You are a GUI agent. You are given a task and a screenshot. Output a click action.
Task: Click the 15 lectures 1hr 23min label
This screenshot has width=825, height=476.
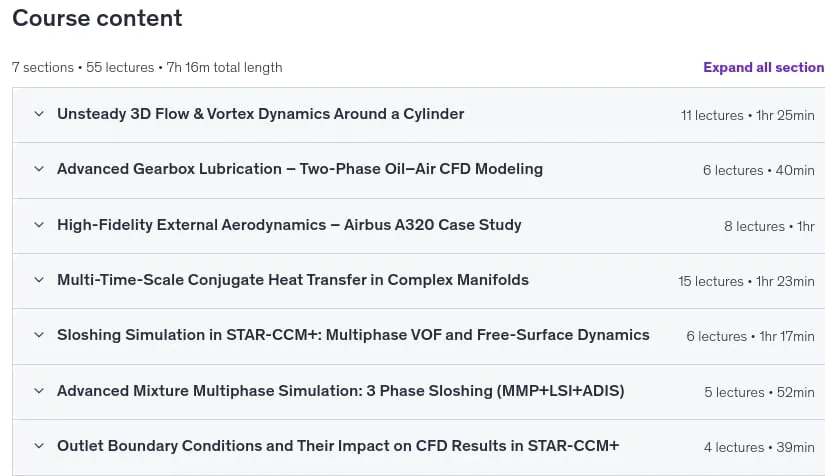coord(746,281)
